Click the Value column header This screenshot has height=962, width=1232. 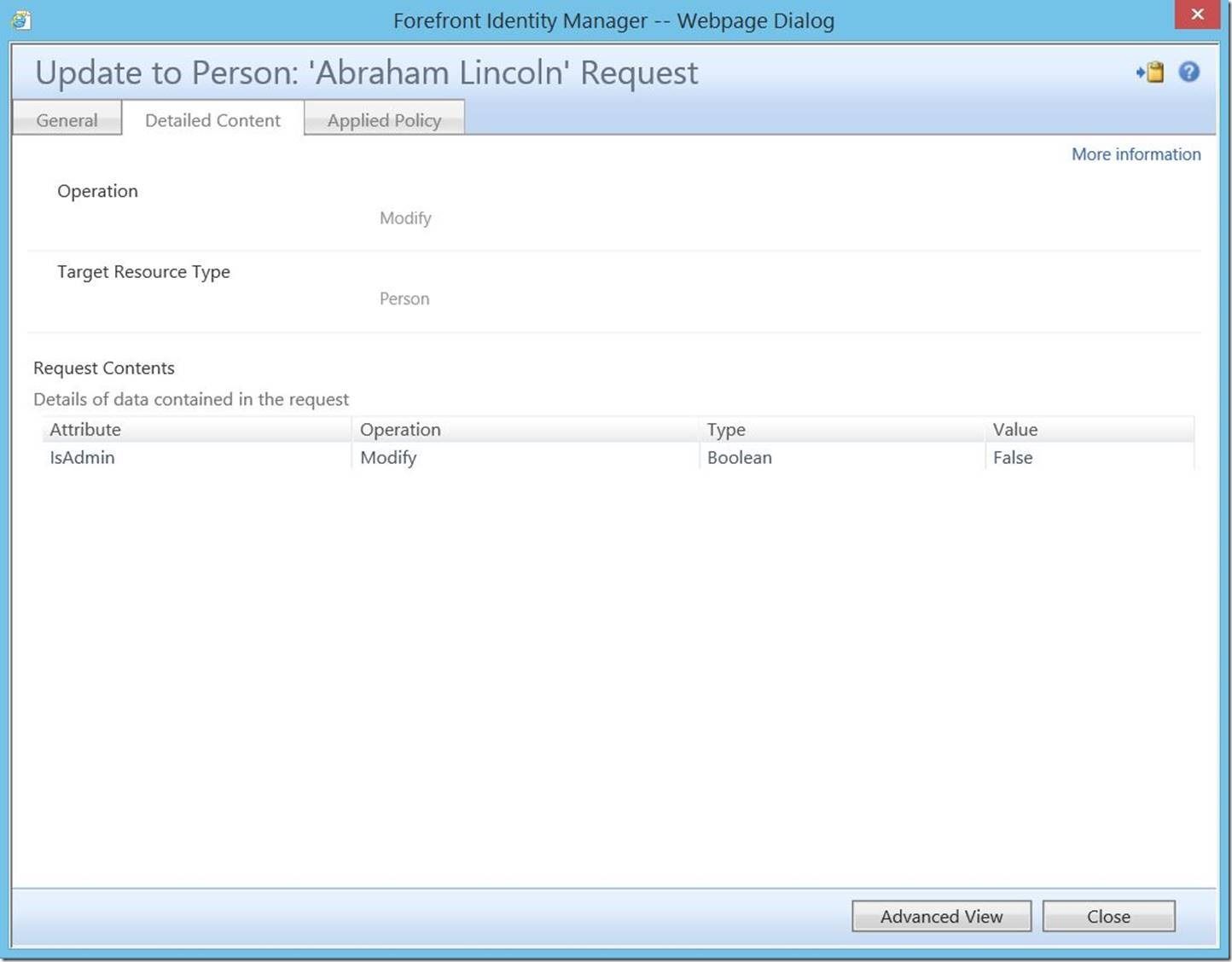pos(1090,429)
